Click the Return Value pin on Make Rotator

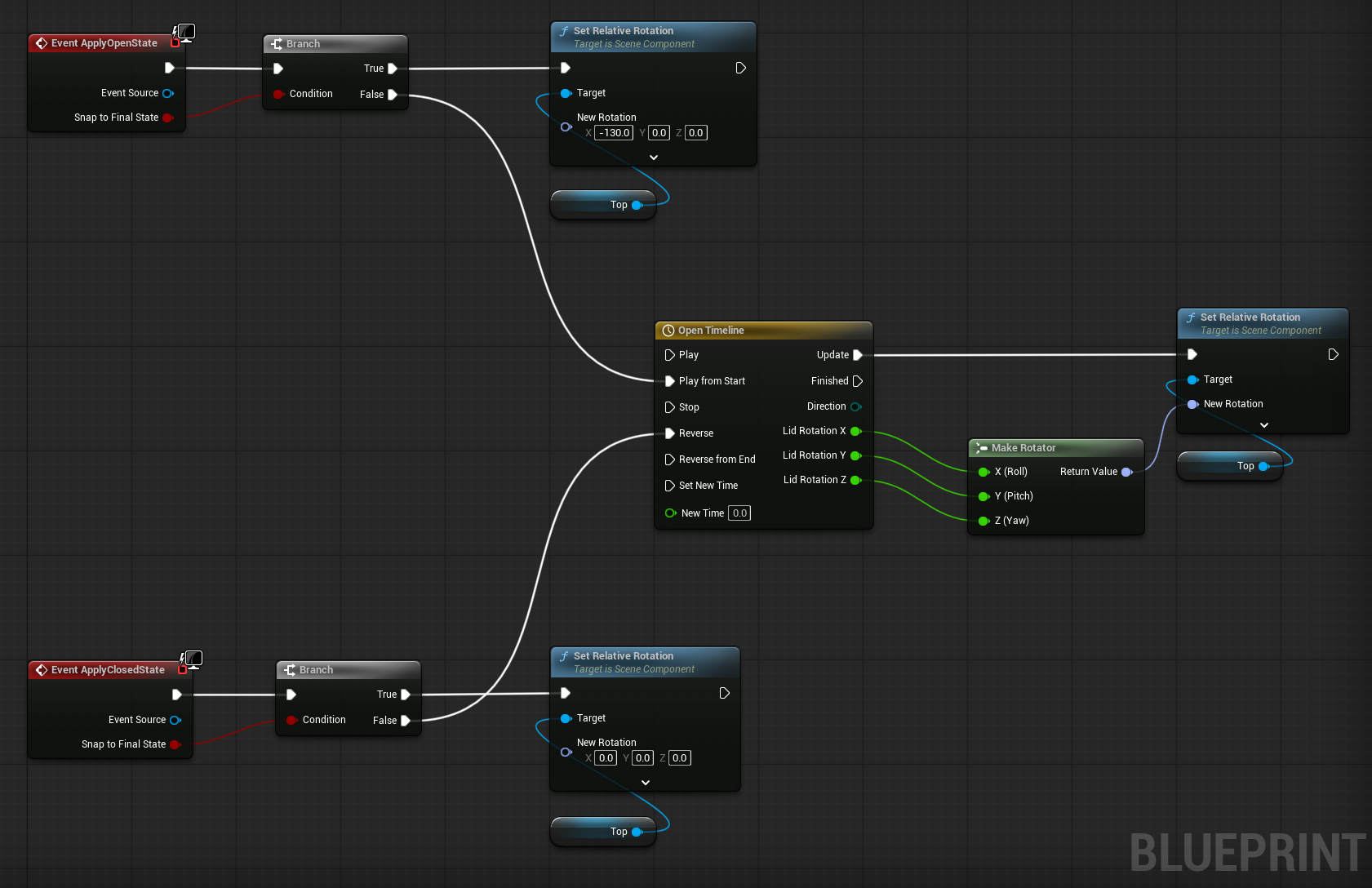(1127, 471)
